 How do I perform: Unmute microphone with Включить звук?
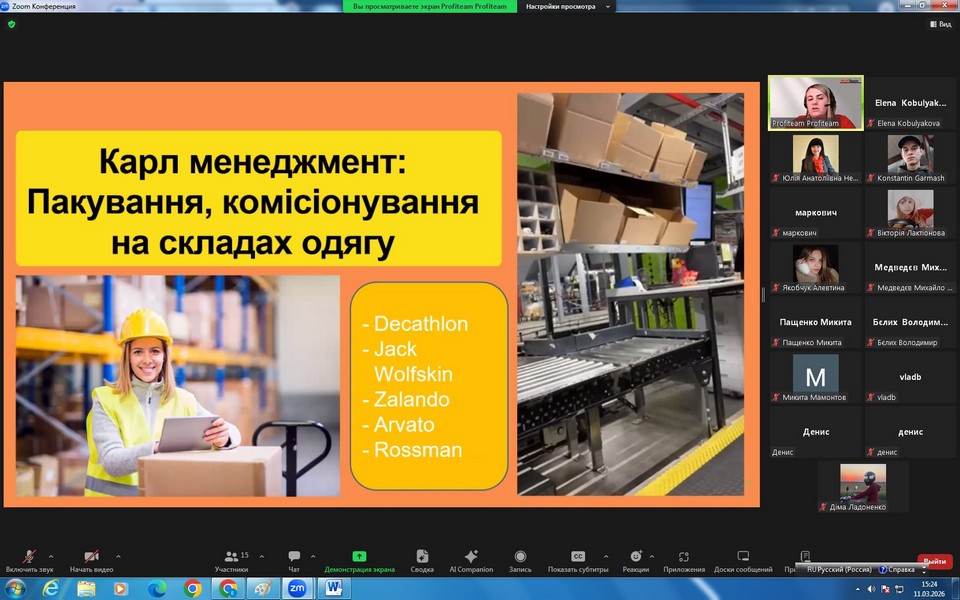coord(29,557)
